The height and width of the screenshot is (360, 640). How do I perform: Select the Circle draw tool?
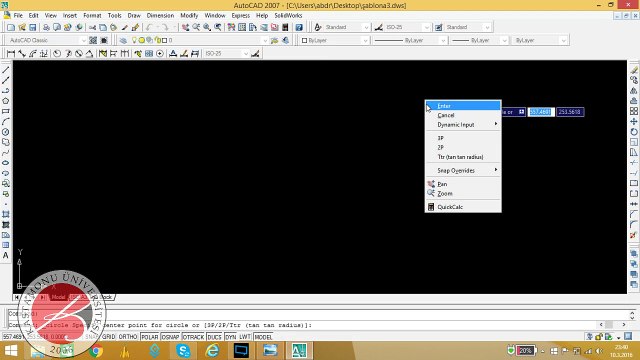(6, 132)
